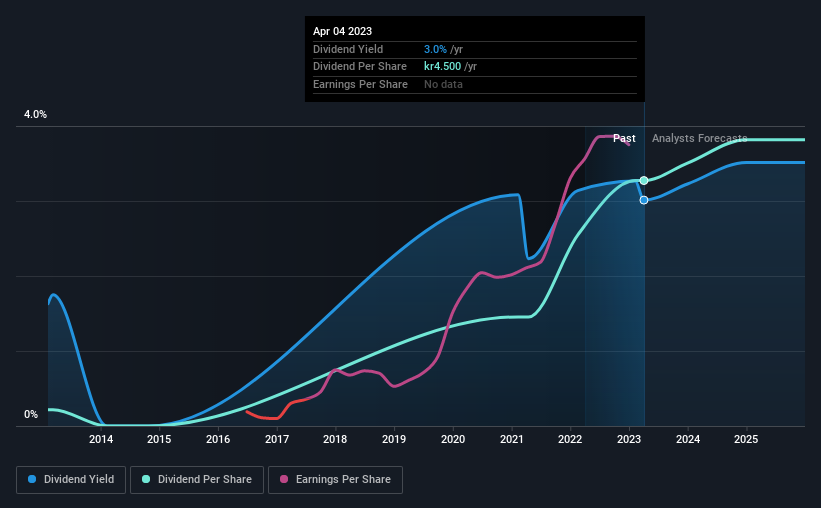The image size is (821, 508).
Task: Toggle the Earnings Per Share legend button
Action: [x=335, y=480]
